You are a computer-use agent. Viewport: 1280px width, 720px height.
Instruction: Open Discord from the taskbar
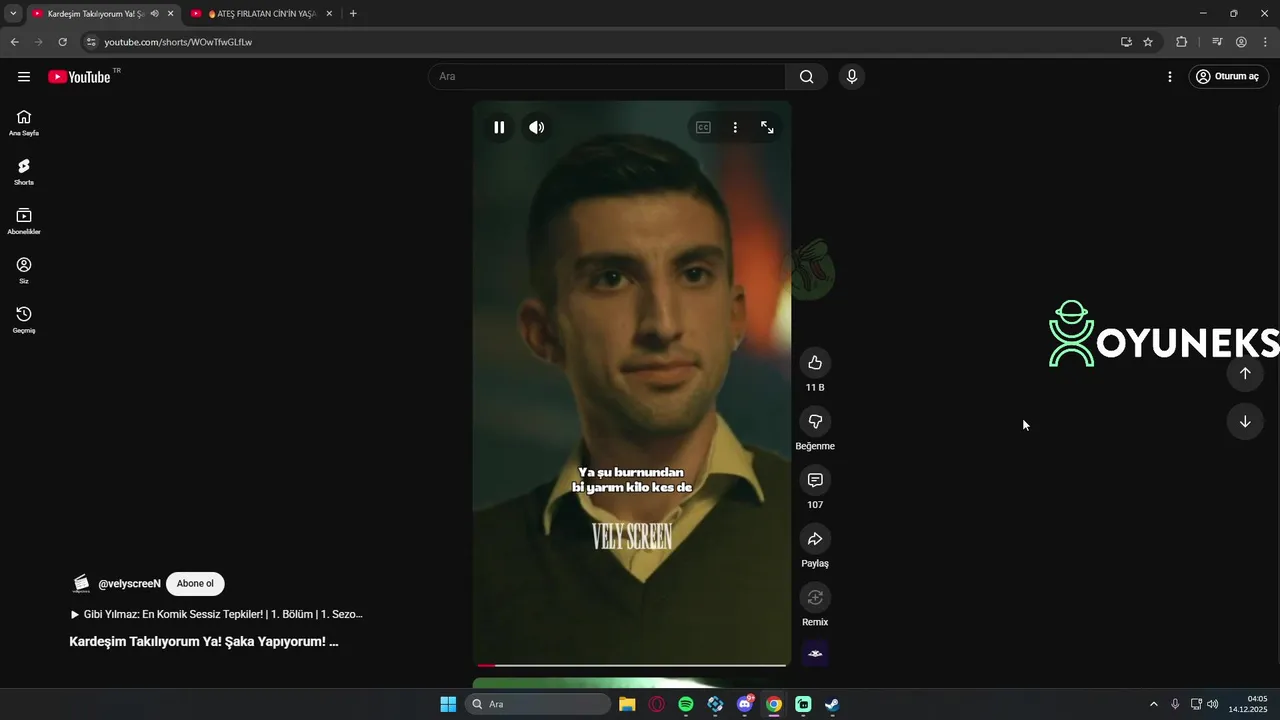745,704
